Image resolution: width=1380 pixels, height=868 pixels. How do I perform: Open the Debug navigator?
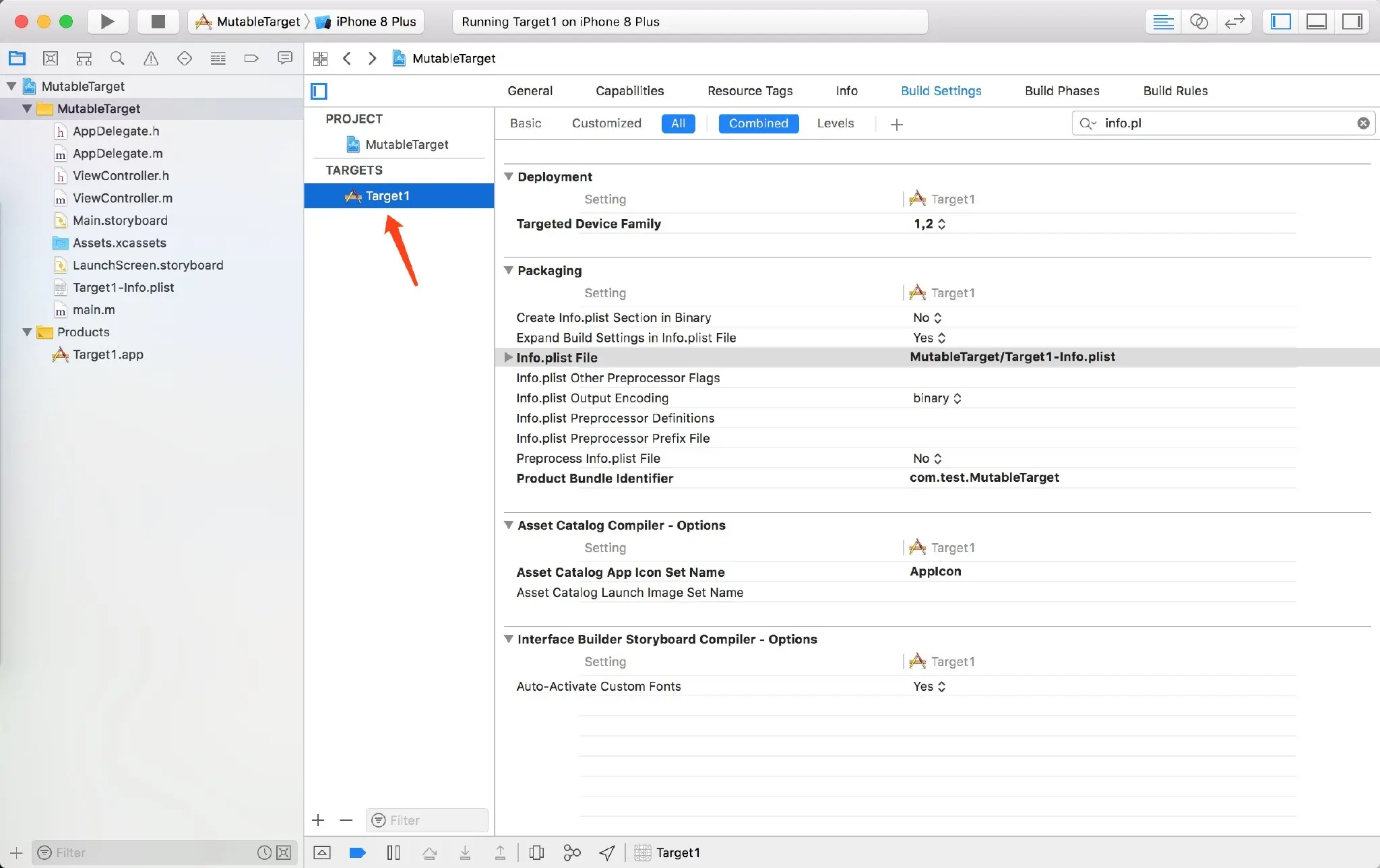[x=218, y=59]
